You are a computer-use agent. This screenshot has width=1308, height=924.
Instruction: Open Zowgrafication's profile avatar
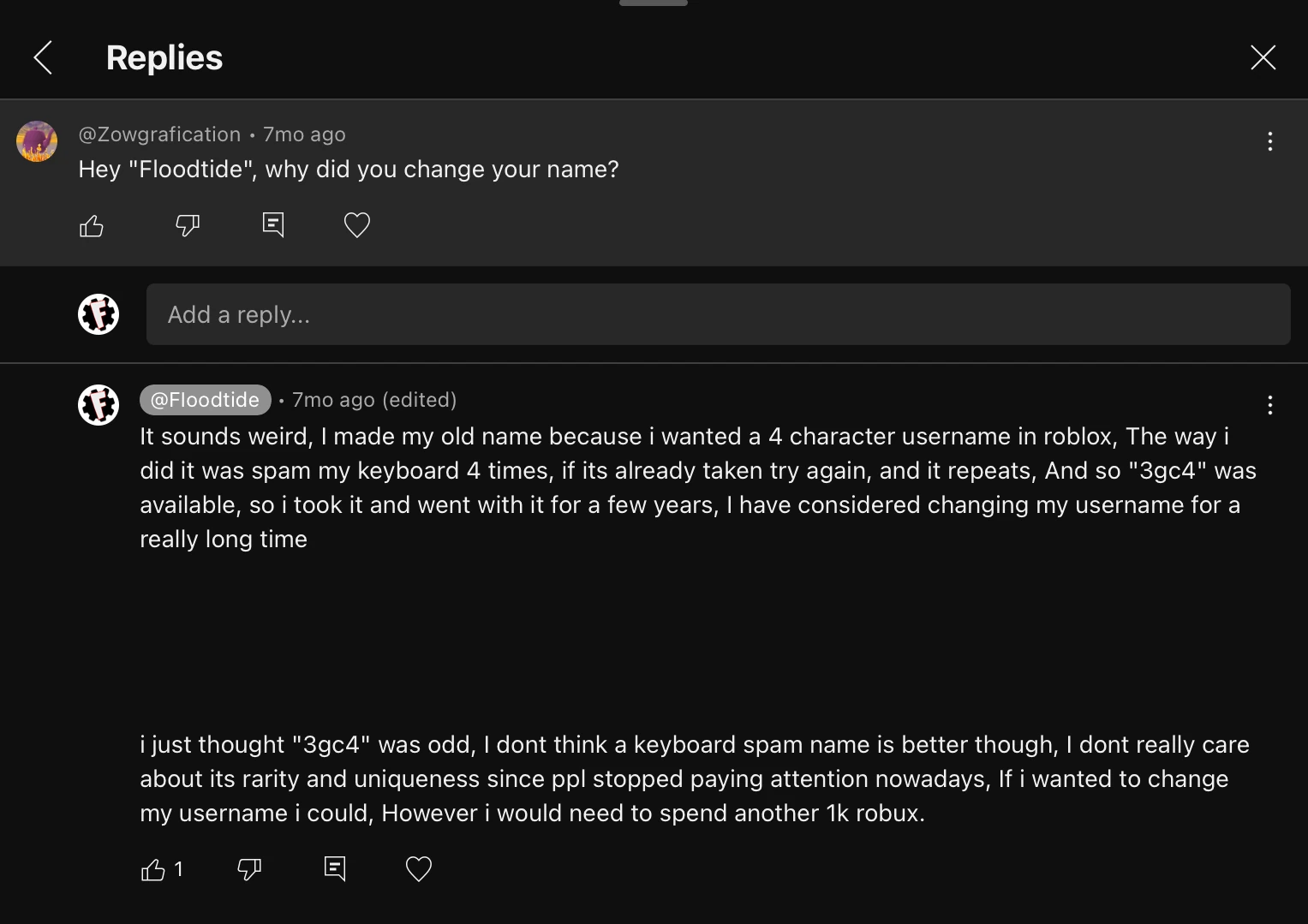click(37, 141)
